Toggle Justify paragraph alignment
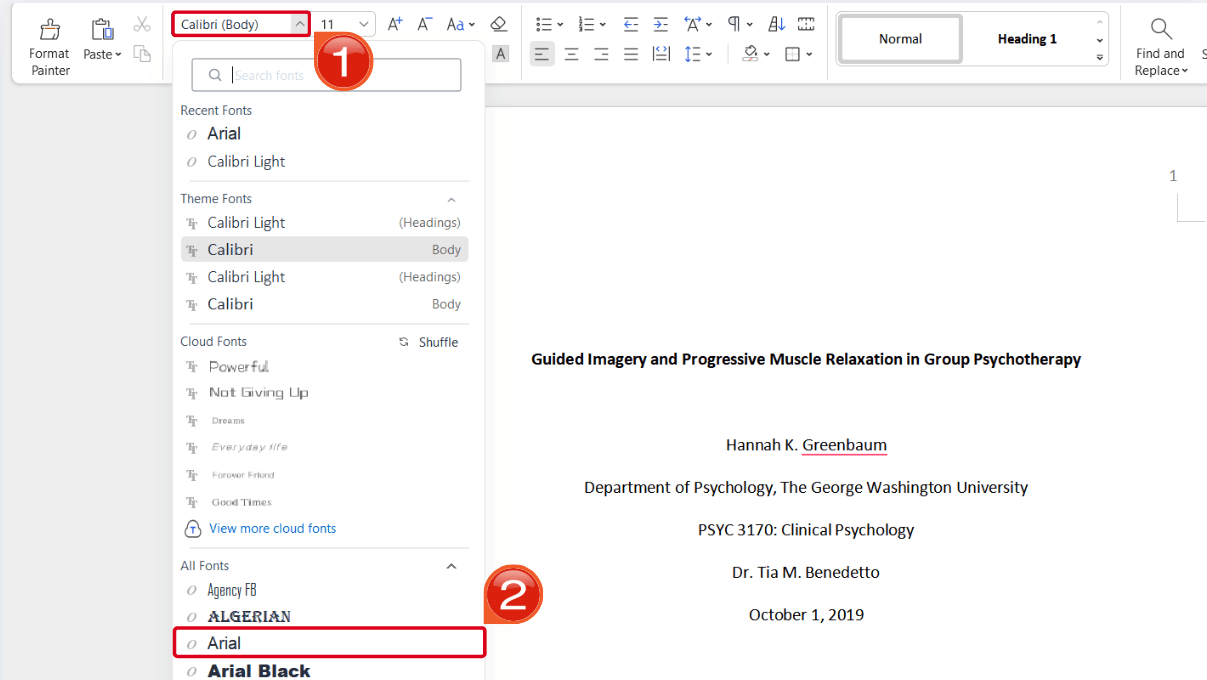 pyautogui.click(x=631, y=54)
